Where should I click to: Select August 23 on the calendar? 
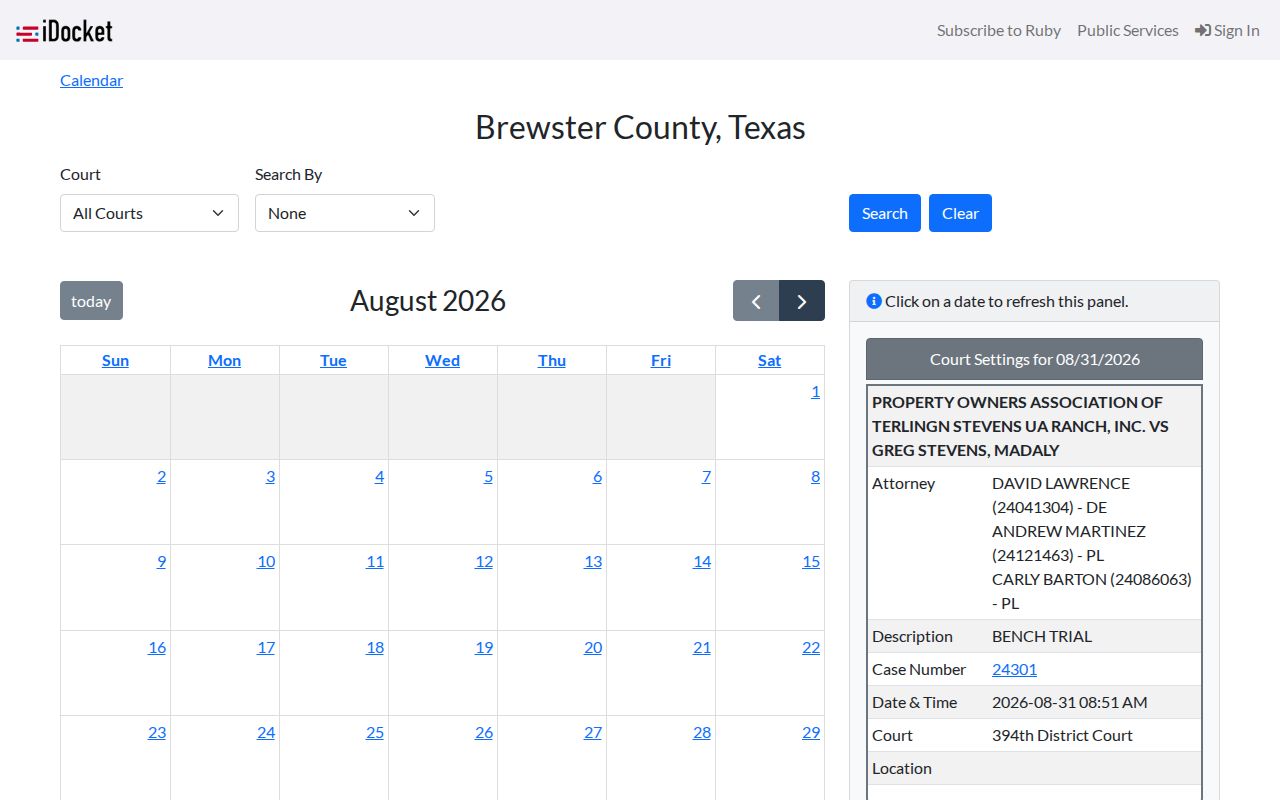point(157,732)
